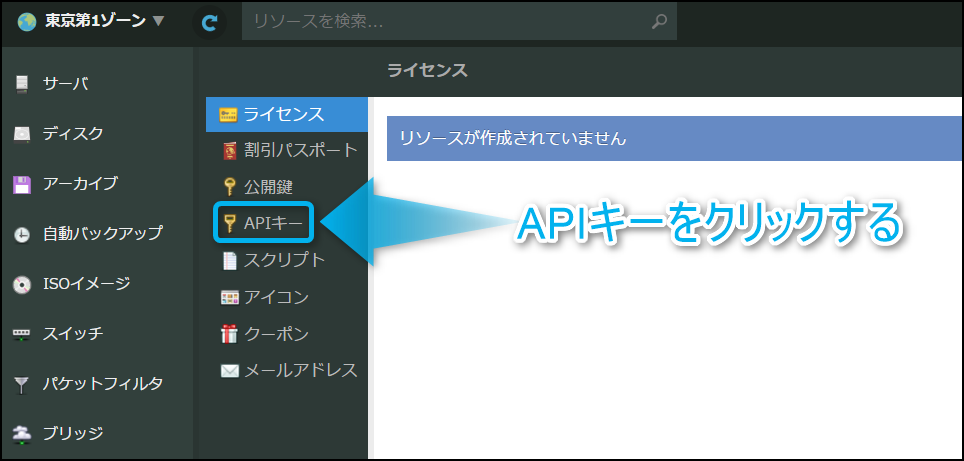Click the 自動バックアップ clock icon
The image size is (964, 461).
coord(23,235)
